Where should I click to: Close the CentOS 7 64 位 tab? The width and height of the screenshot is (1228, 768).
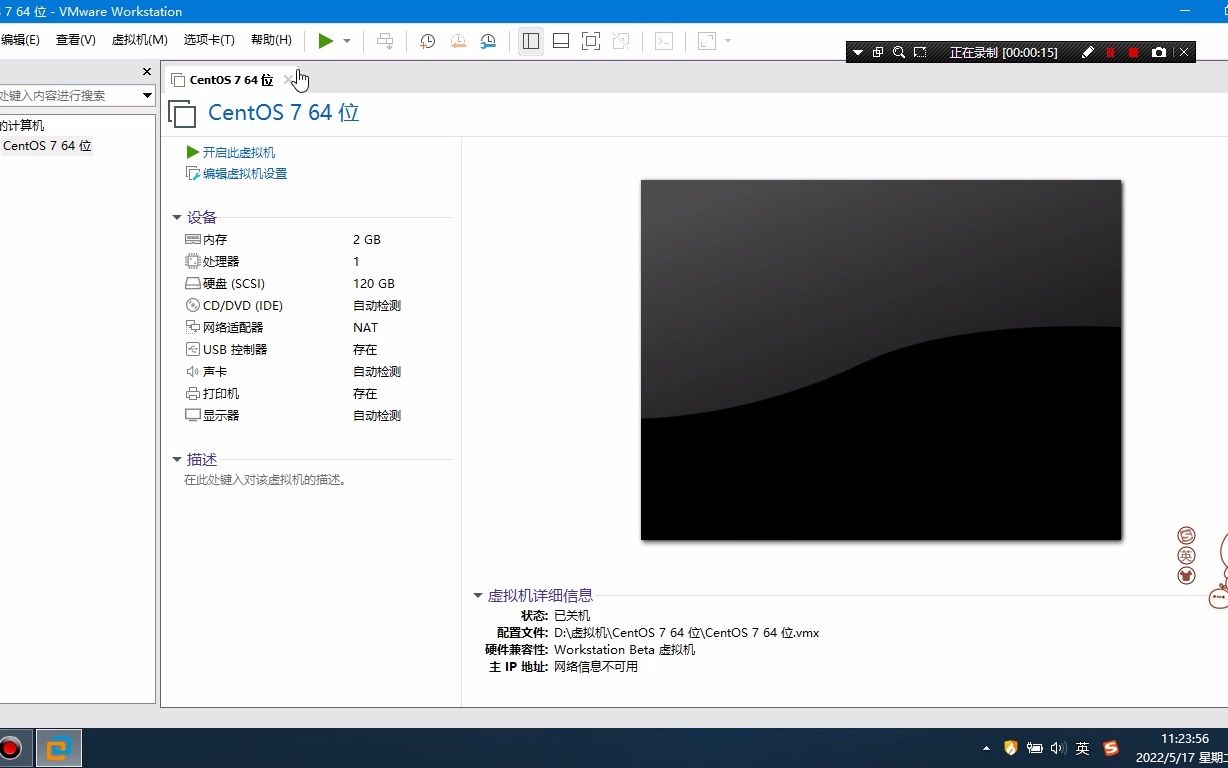(288, 80)
